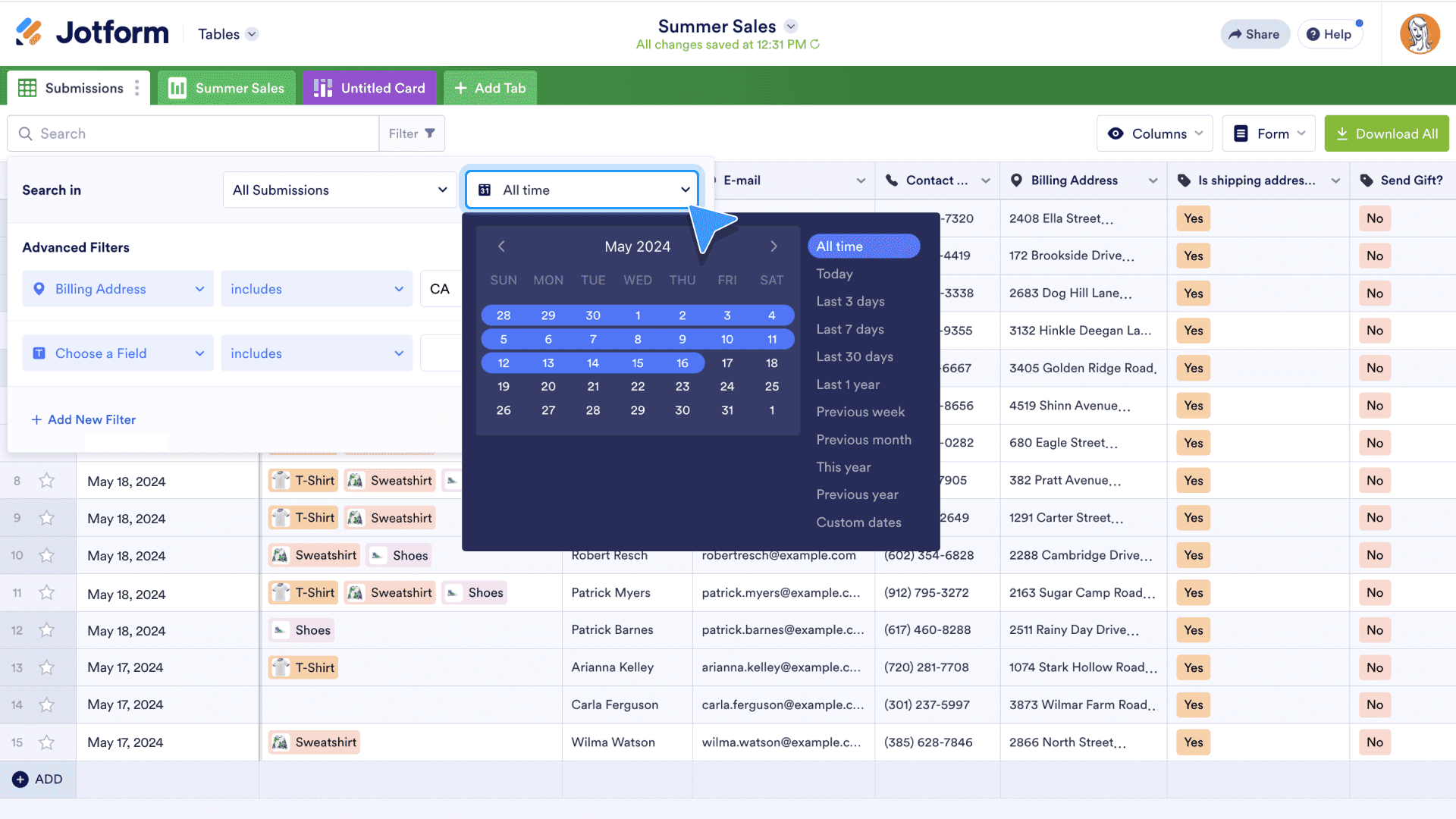Switch to the Untitled Card tab

click(369, 88)
